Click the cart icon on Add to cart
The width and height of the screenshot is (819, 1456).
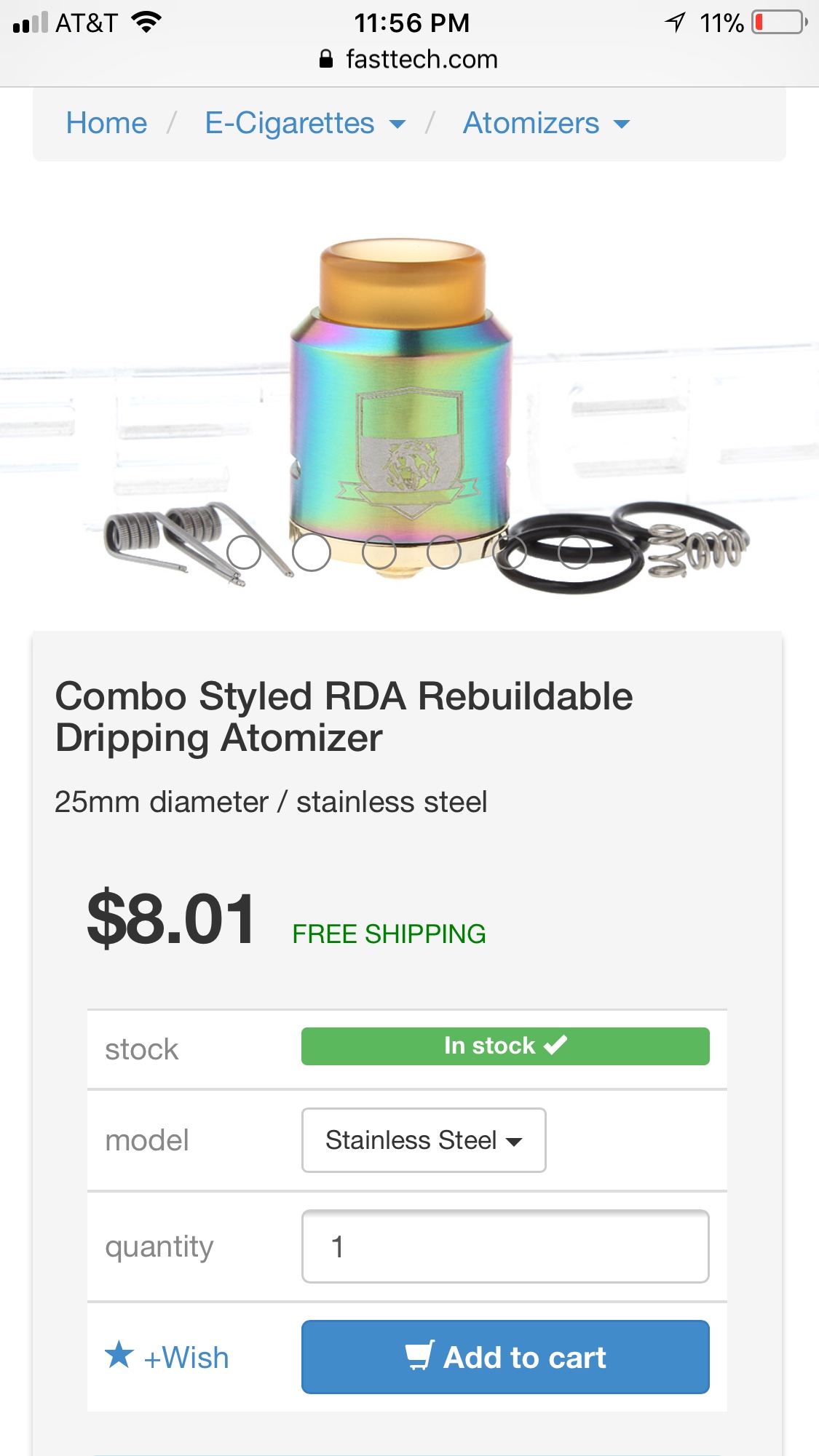[x=420, y=1356]
